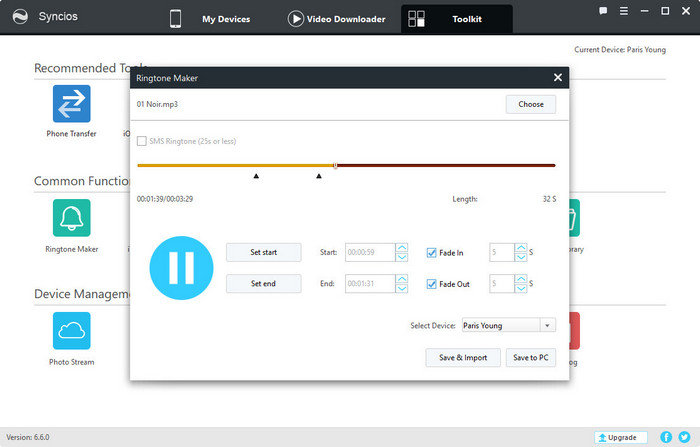Open the Photo Stream tool
Screen dimensions: 700x447
pyautogui.click(x=71, y=330)
